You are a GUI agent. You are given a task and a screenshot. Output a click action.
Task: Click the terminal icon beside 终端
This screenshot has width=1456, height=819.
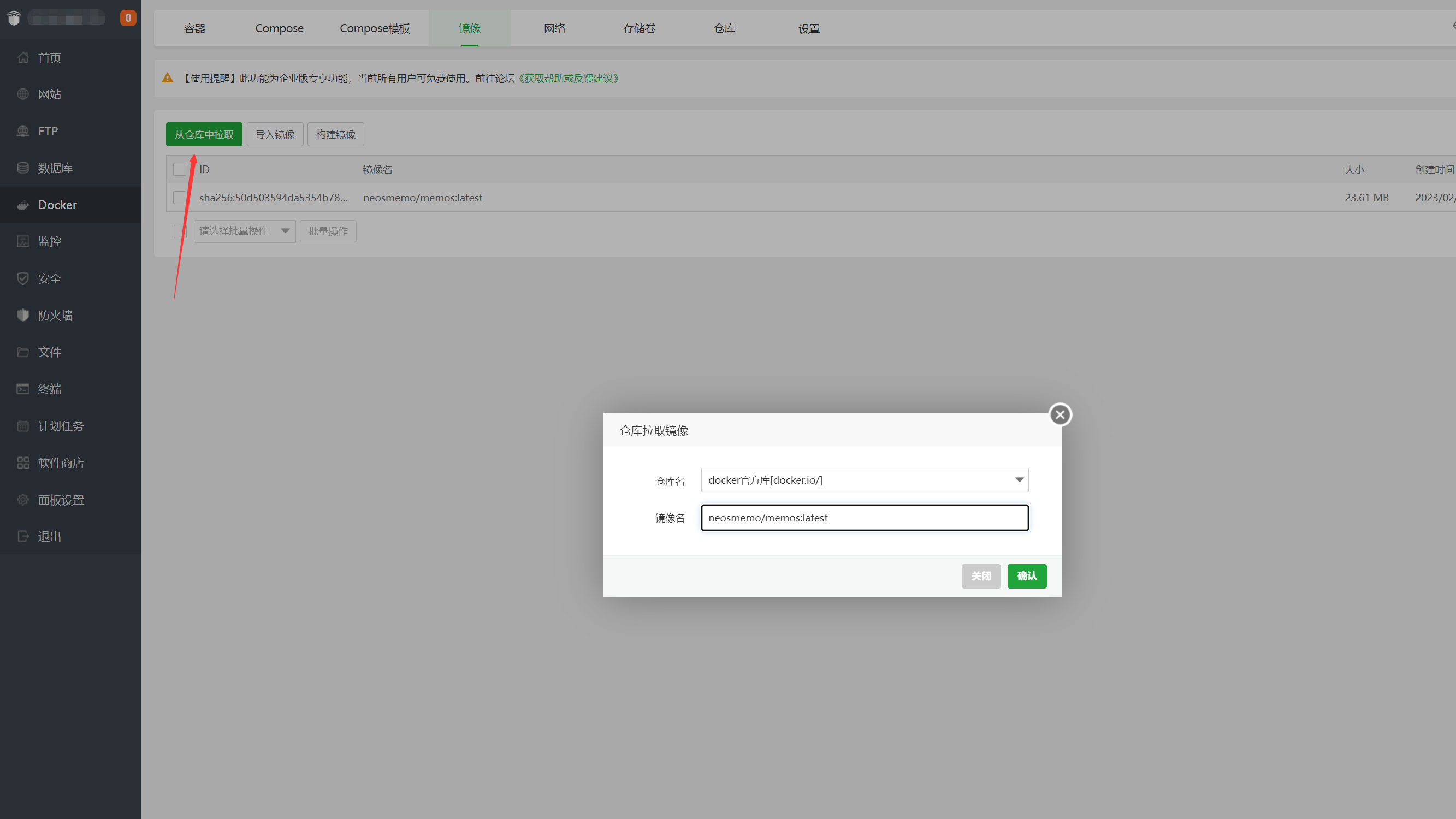[x=22, y=389]
